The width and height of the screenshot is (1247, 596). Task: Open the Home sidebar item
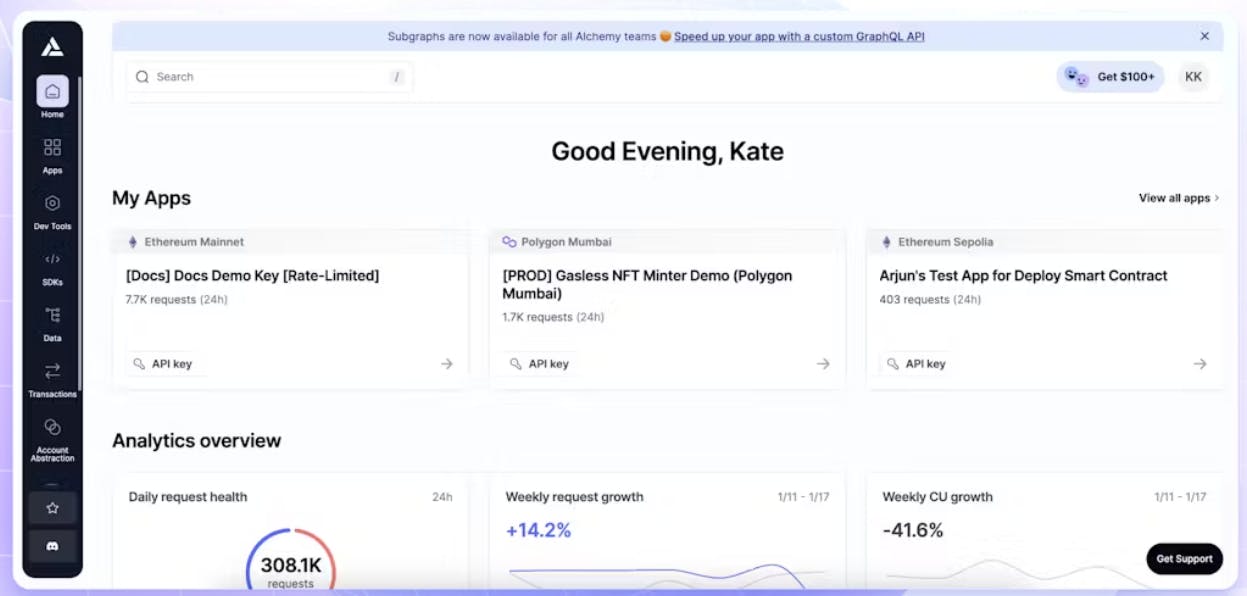click(x=52, y=97)
